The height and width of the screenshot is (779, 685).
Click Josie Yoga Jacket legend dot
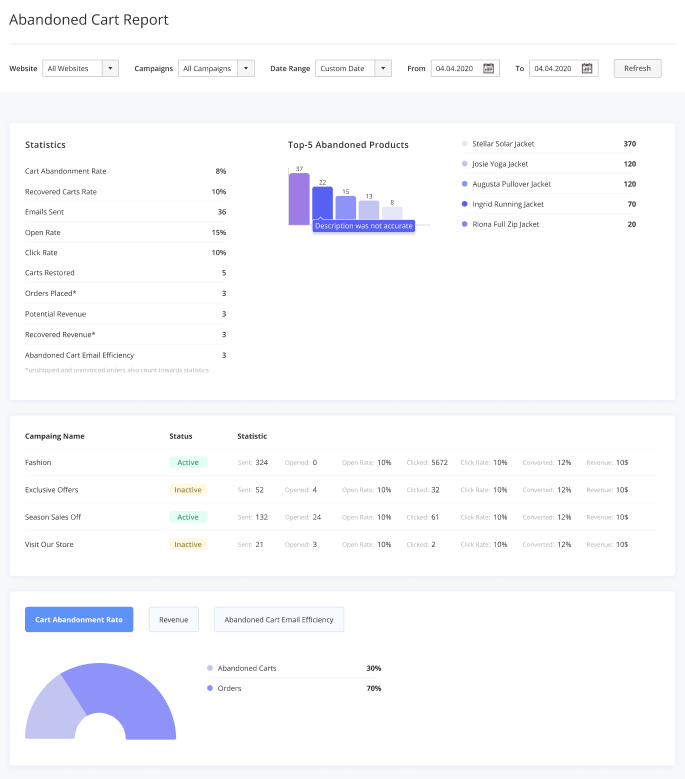tap(464, 163)
